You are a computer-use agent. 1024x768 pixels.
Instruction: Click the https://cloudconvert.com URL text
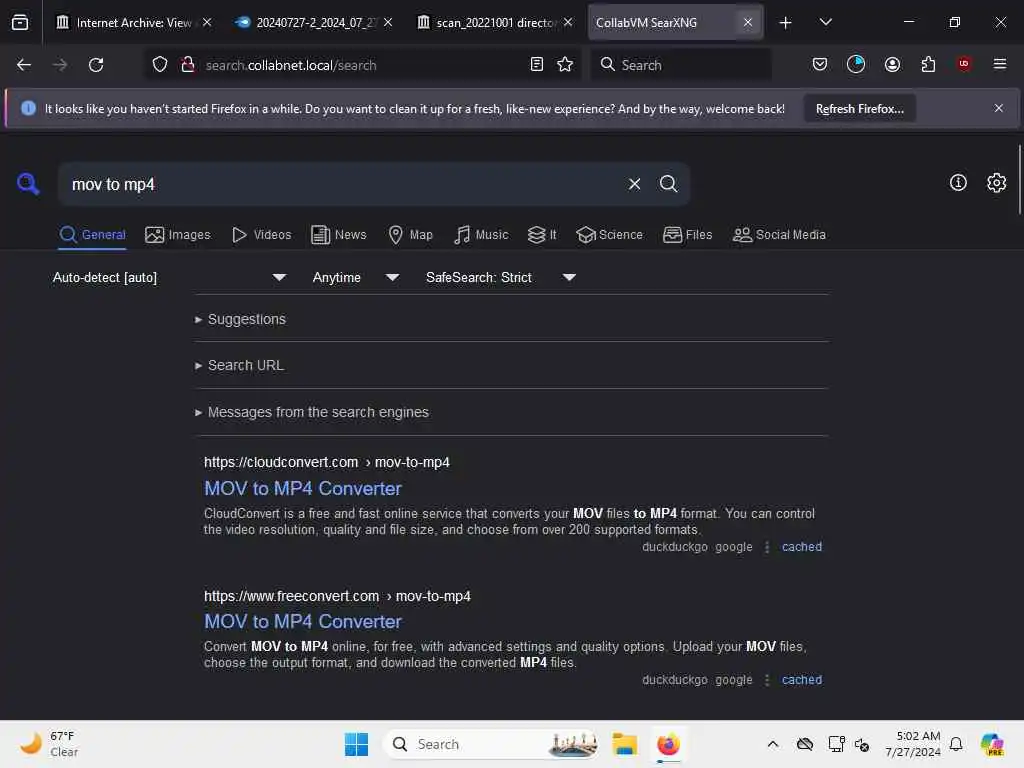coord(281,462)
